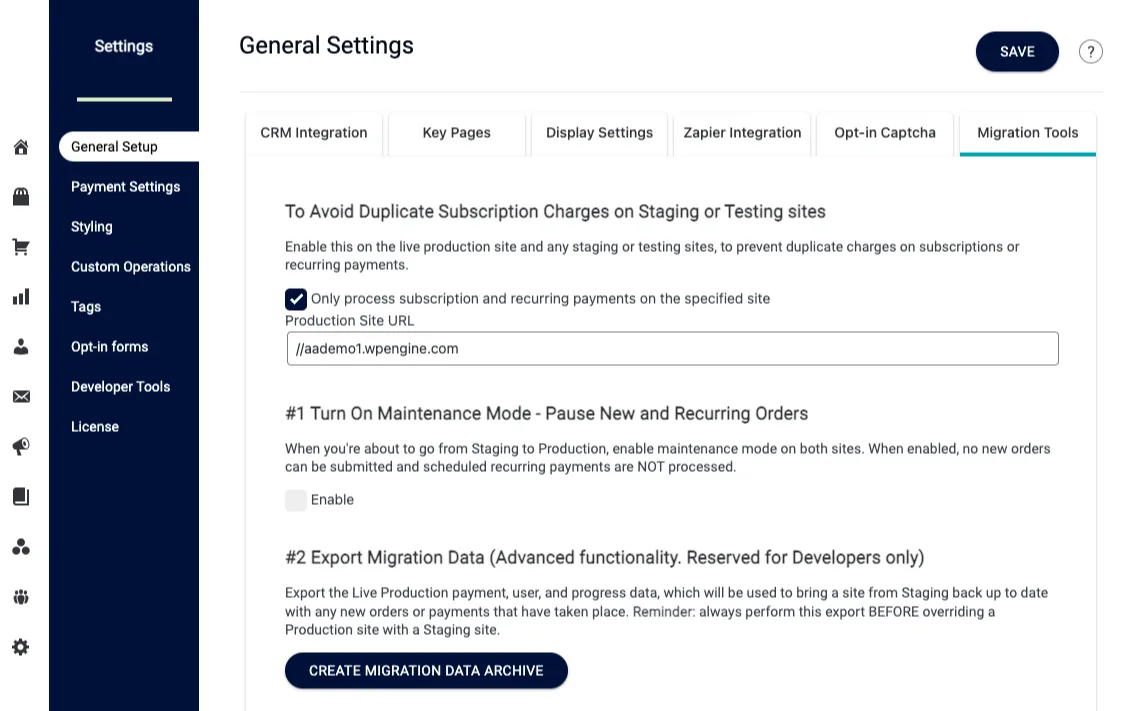The width and height of the screenshot is (1125, 711).
Task: View the bar chart analytics icon
Action: [21, 297]
